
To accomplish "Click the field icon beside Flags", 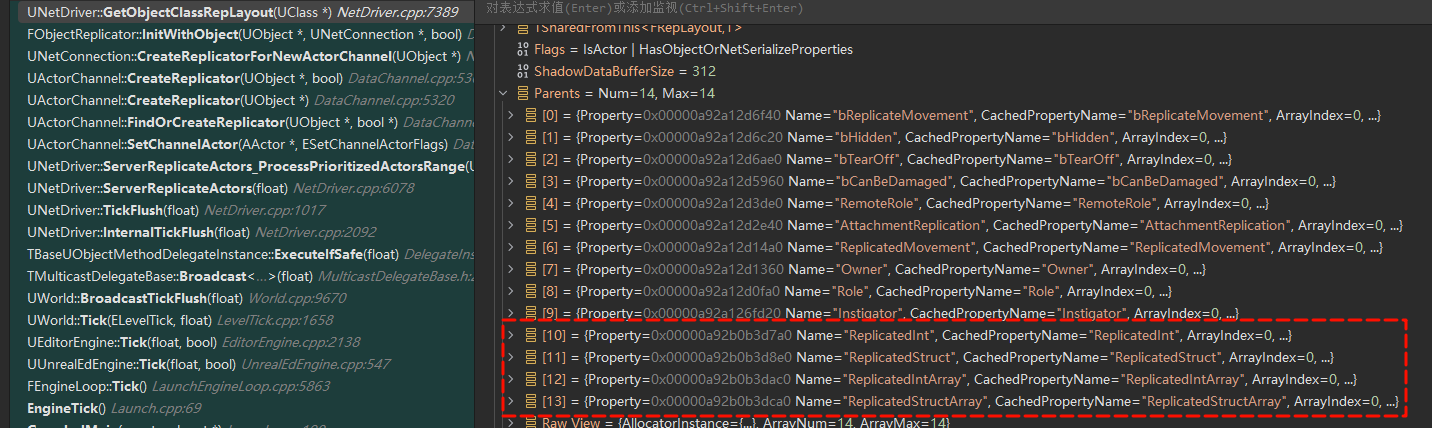I will point(523,50).
